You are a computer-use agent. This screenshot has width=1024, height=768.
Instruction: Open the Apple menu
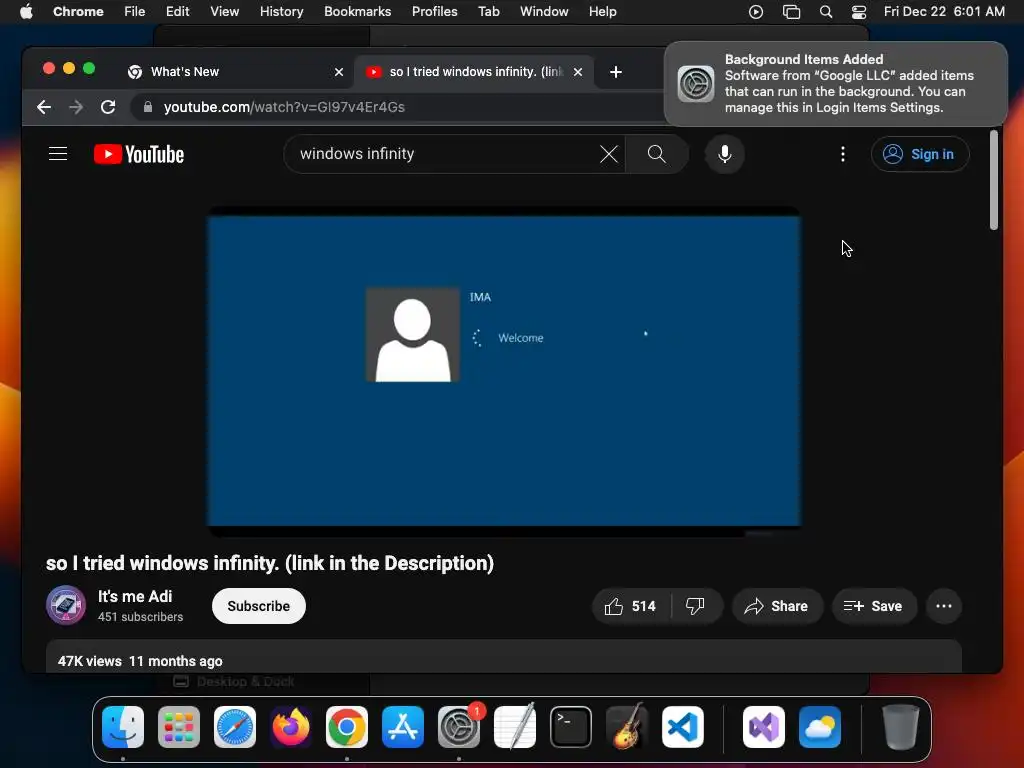(x=26, y=12)
